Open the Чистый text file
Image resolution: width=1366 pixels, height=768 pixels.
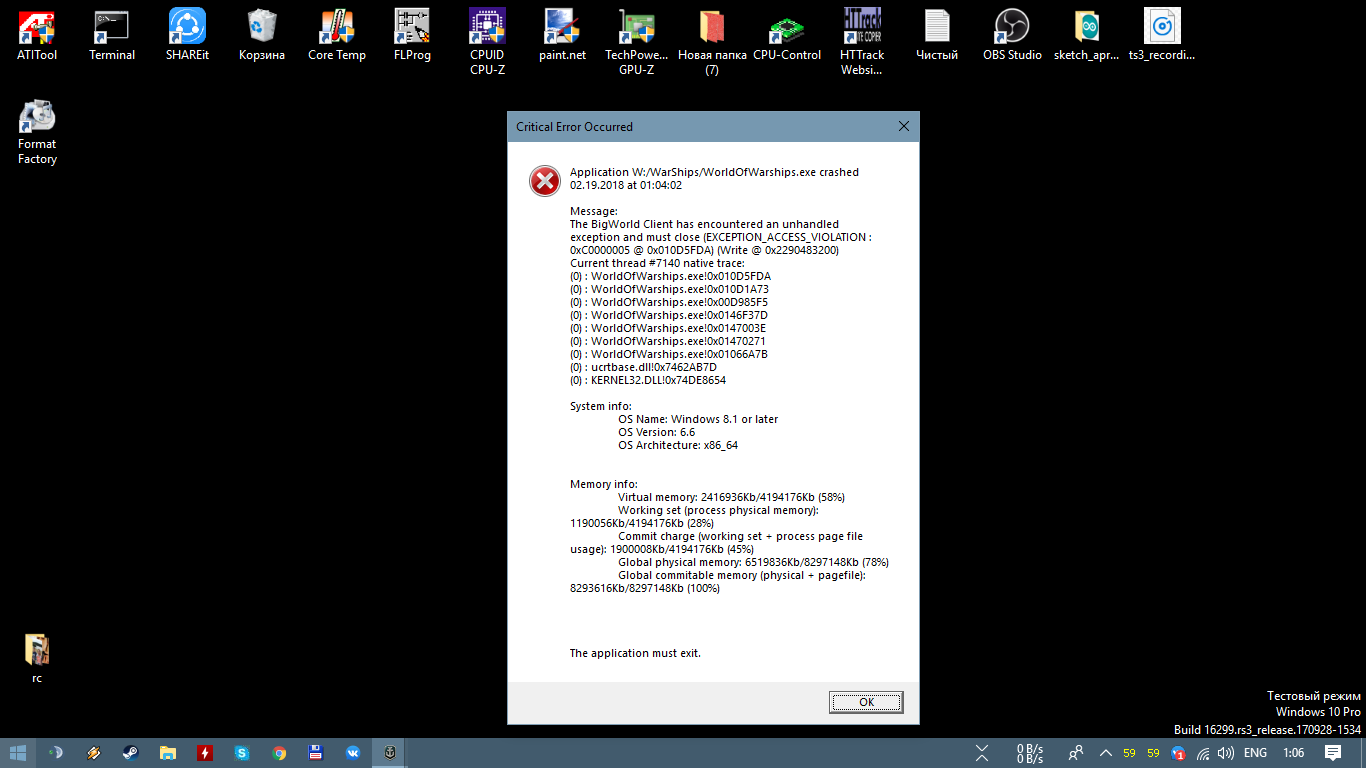(937, 35)
